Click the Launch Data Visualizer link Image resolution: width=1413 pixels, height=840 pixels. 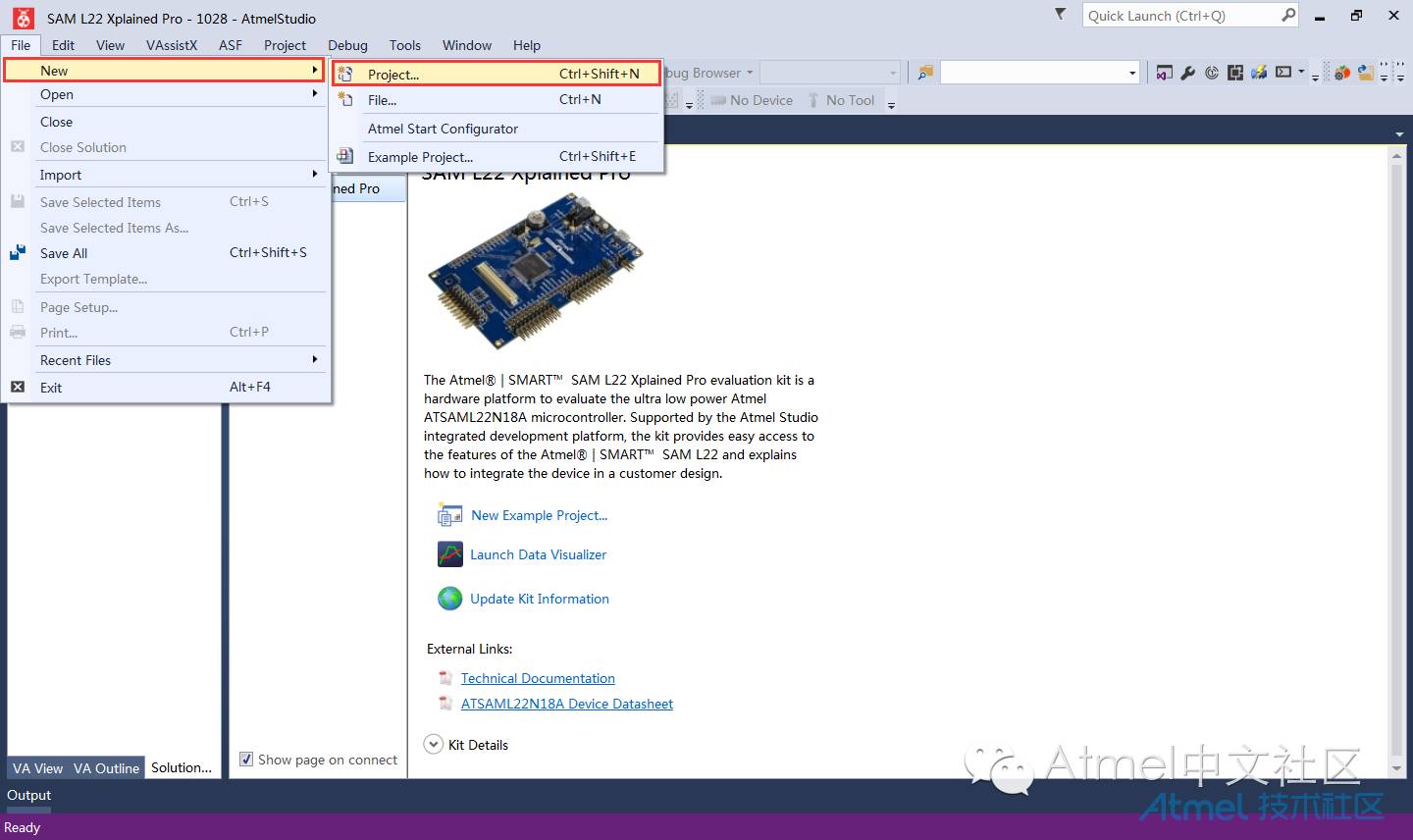pos(539,554)
